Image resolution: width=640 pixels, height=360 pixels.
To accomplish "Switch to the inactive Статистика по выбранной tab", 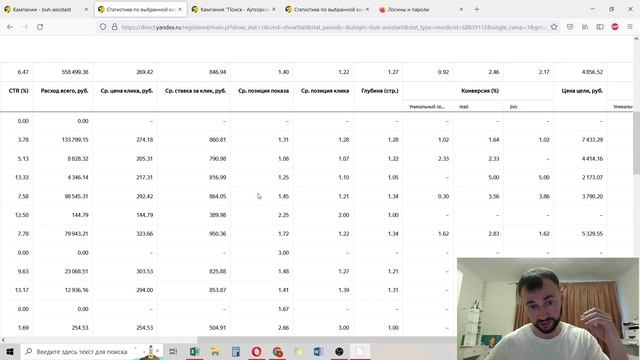I will click(x=326, y=9).
